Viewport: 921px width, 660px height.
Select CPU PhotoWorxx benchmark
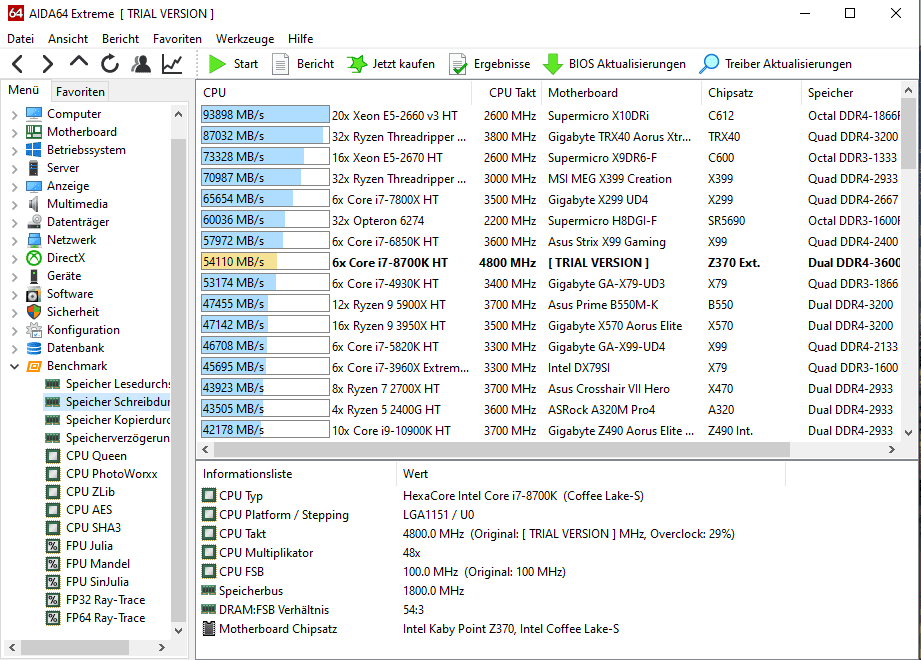coord(112,474)
